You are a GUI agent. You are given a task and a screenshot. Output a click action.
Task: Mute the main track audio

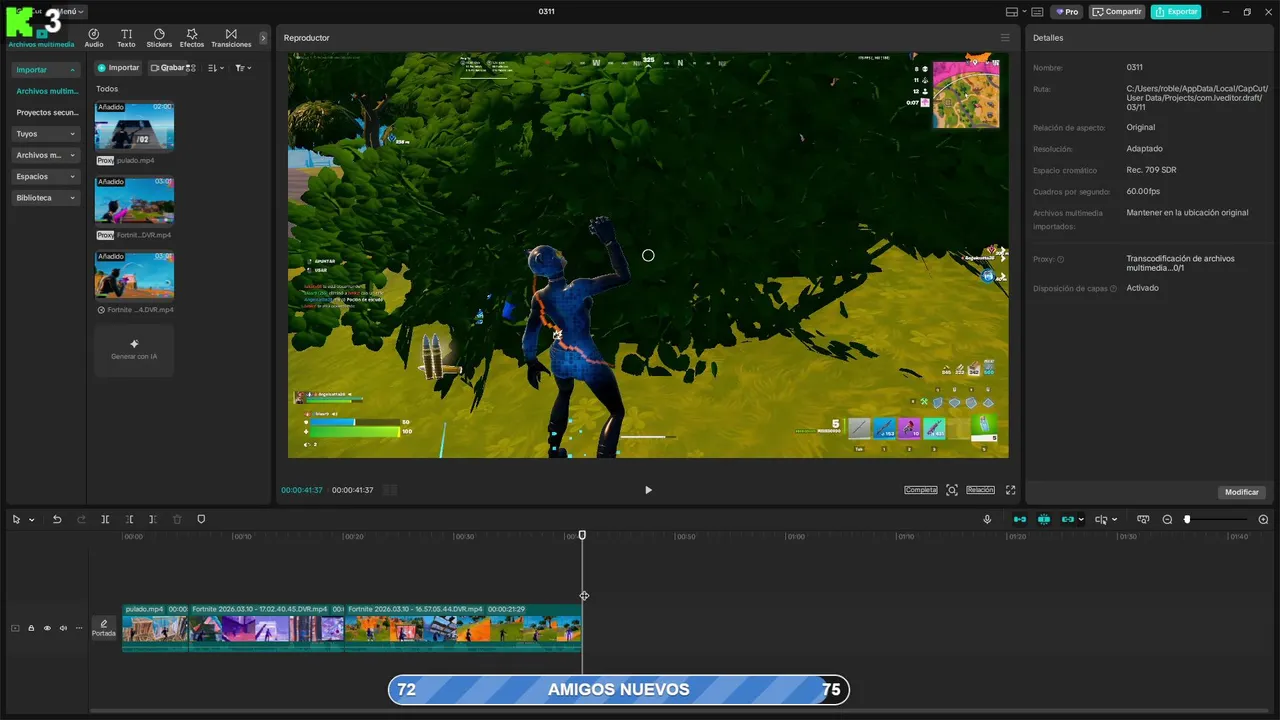63,628
